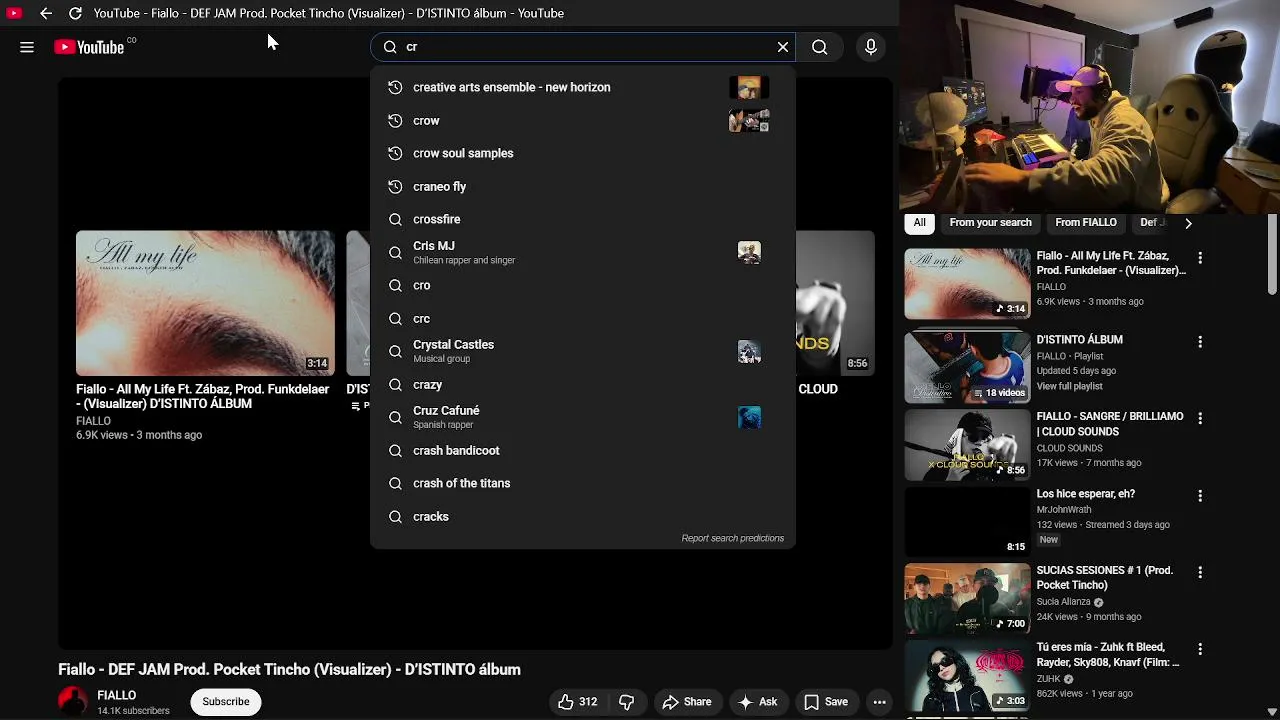This screenshot has width=1280, height=720.
Task: Clear the search box with X
Action: tap(783, 47)
